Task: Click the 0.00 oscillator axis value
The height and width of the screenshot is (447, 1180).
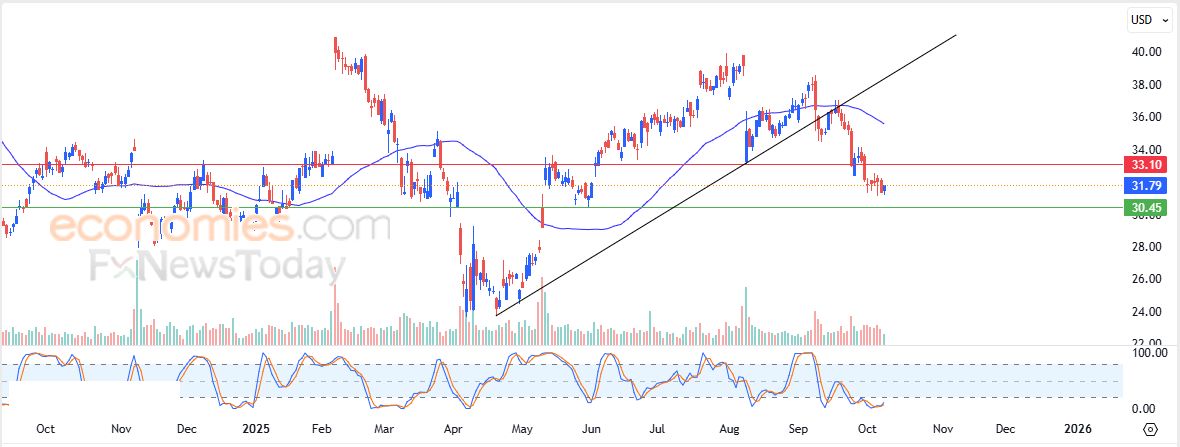Action: (x=1144, y=409)
